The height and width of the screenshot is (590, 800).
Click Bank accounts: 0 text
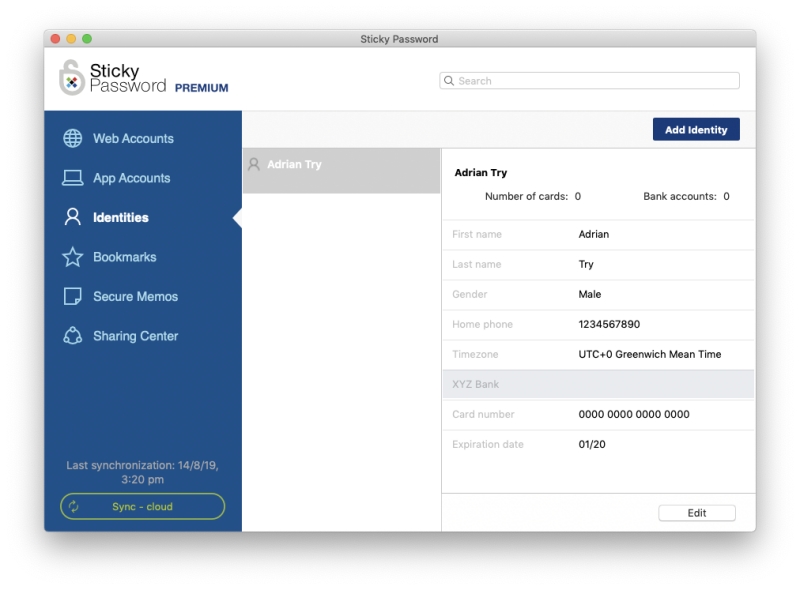coord(686,196)
